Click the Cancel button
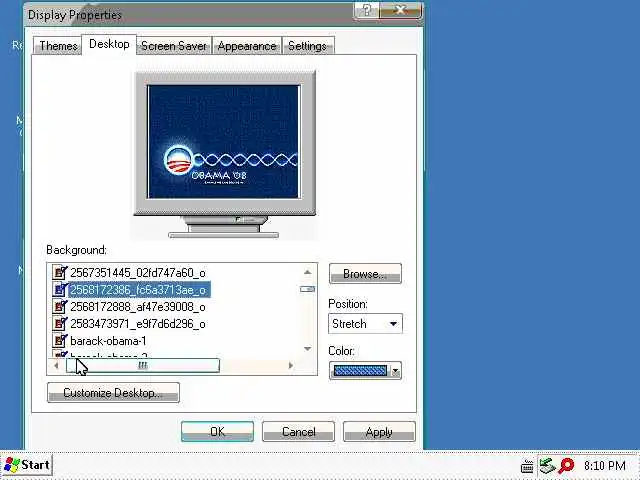Image resolution: width=640 pixels, height=480 pixels. [x=298, y=431]
